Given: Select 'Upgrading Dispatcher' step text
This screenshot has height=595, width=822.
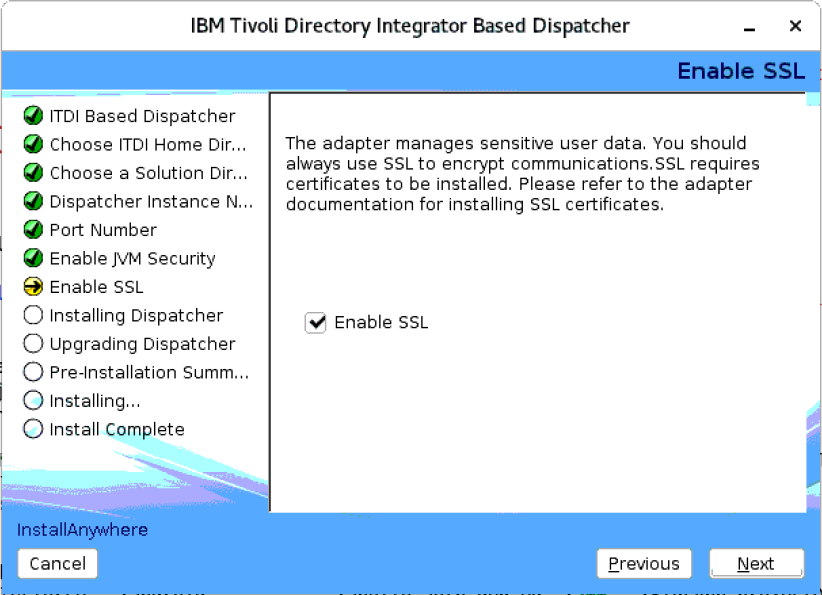Looking at the screenshot, I should (142, 344).
